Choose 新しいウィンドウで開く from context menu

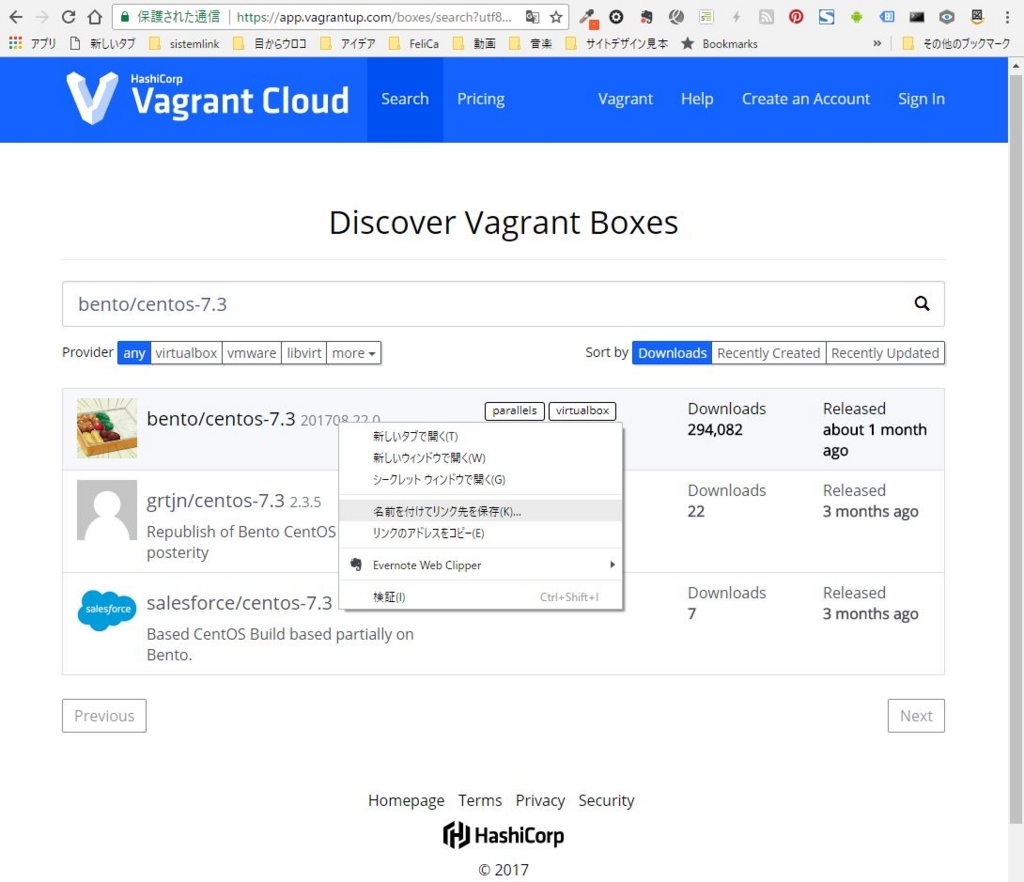point(481,458)
